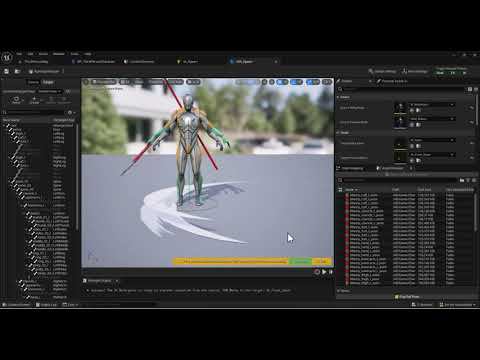This screenshot has height=360, width=480.
Task: Click the play button below viewport
Action: click(x=324, y=272)
